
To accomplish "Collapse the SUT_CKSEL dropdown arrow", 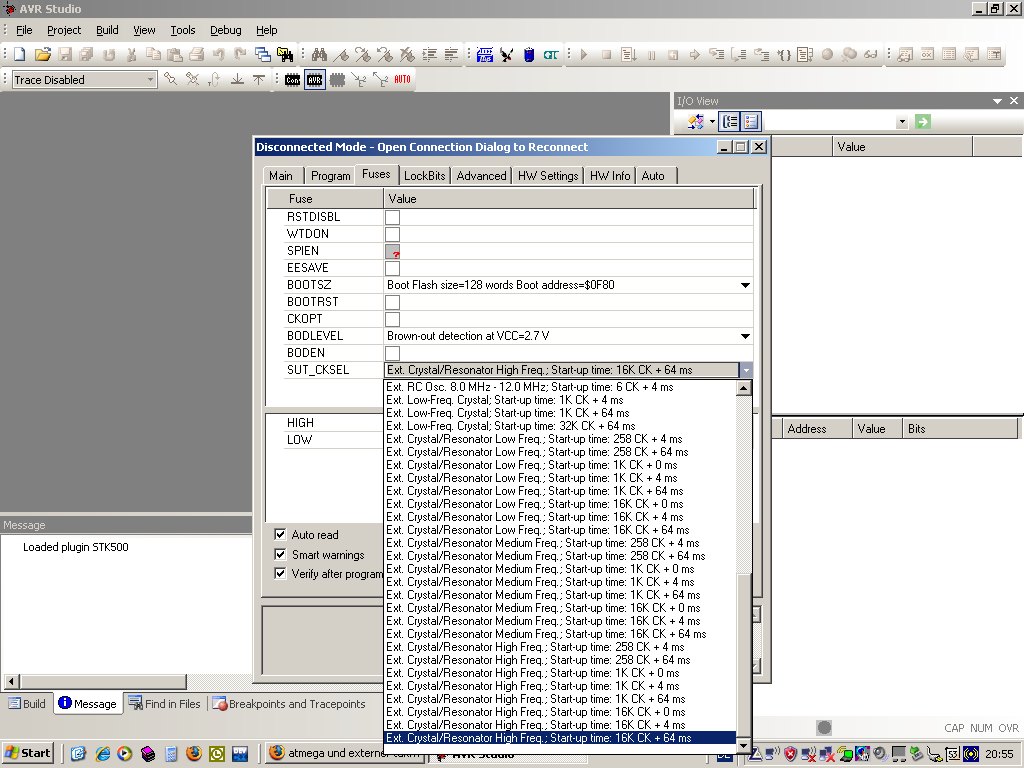I will click(x=746, y=370).
